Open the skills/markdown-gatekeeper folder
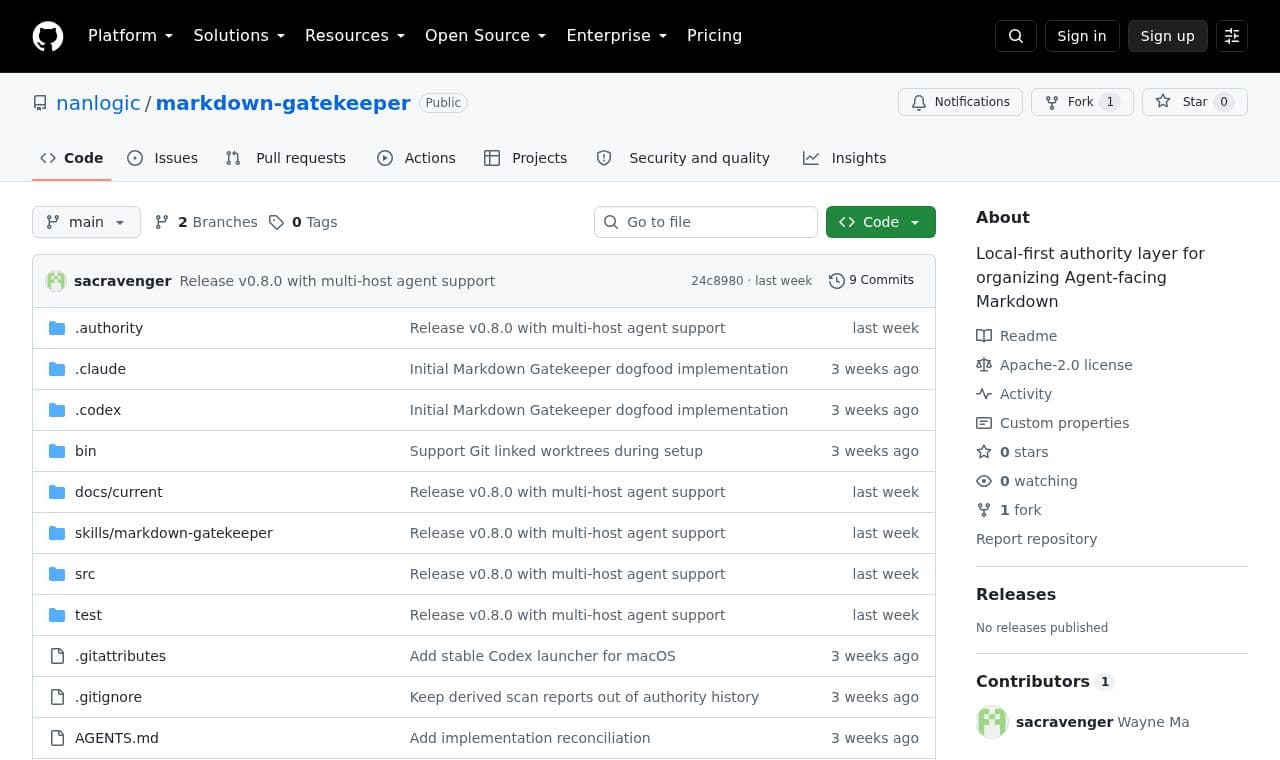Image resolution: width=1280 pixels, height=760 pixels. [174, 533]
